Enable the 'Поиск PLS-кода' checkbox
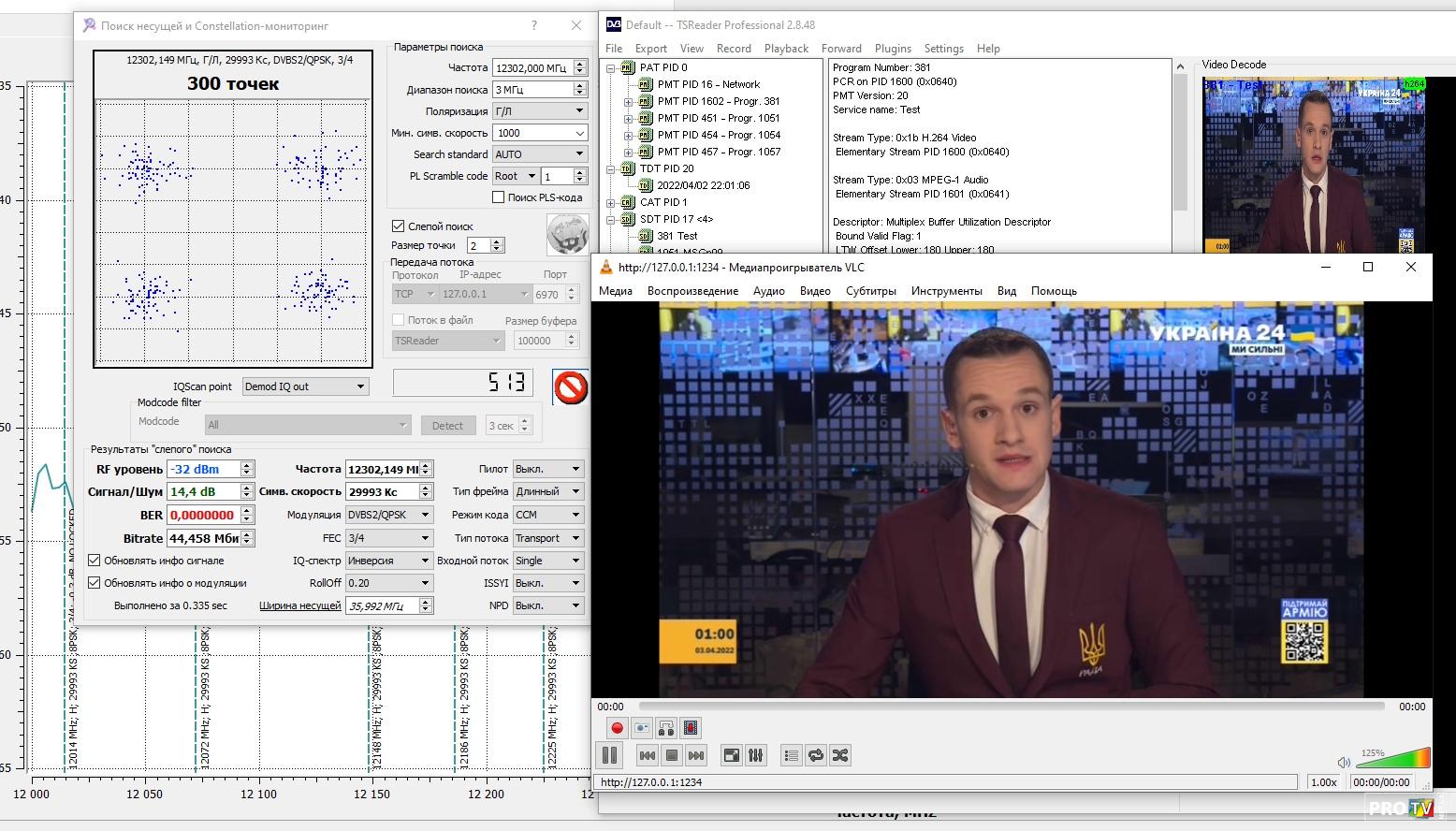 click(x=499, y=197)
